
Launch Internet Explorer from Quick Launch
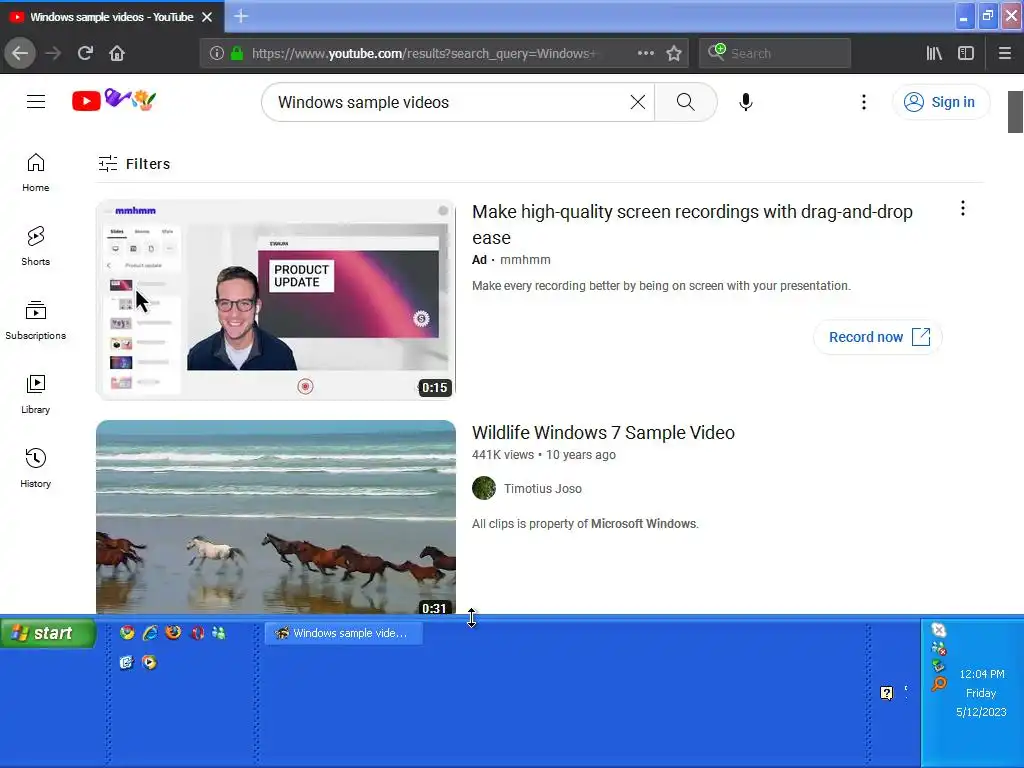[150, 632]
